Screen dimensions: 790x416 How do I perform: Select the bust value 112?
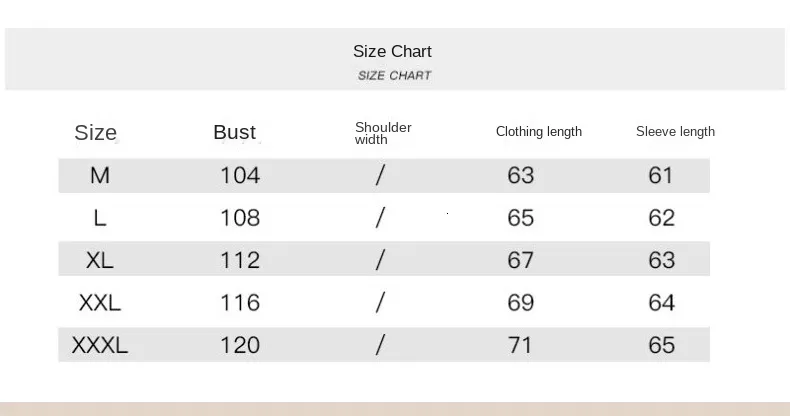pos(240,260)
